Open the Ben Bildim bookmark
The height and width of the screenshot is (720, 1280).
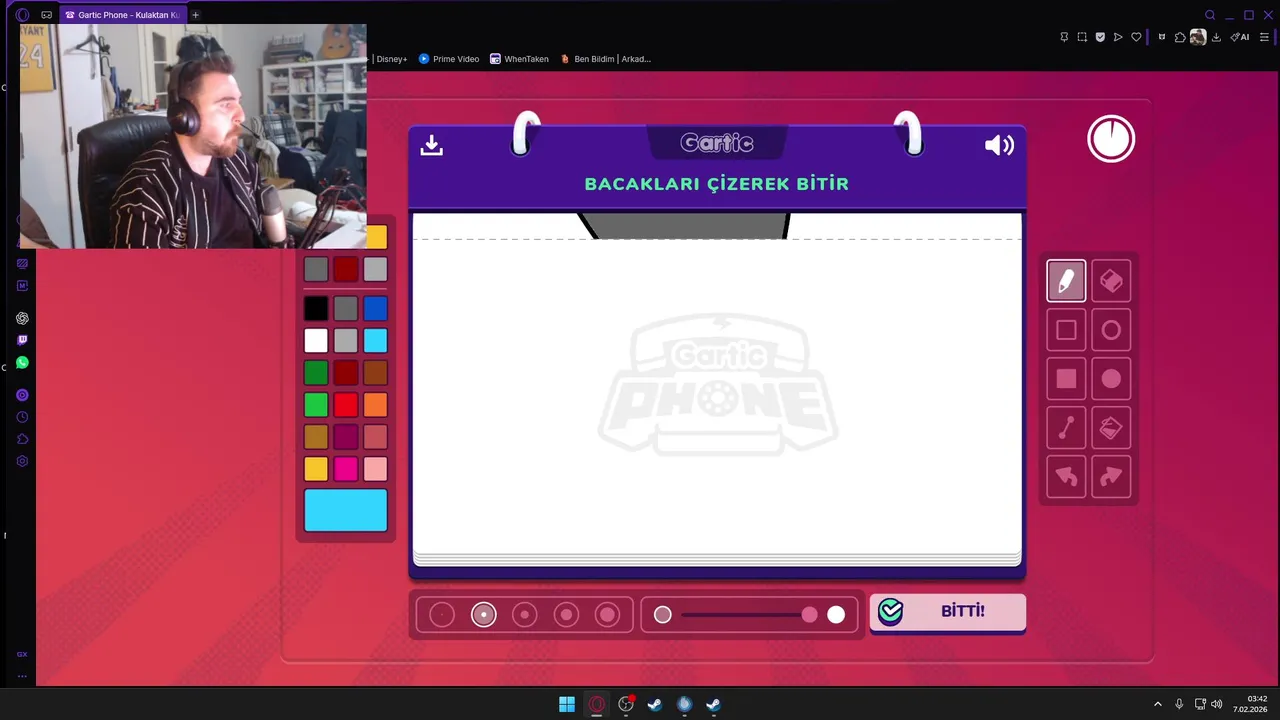(x=606, y=59)
